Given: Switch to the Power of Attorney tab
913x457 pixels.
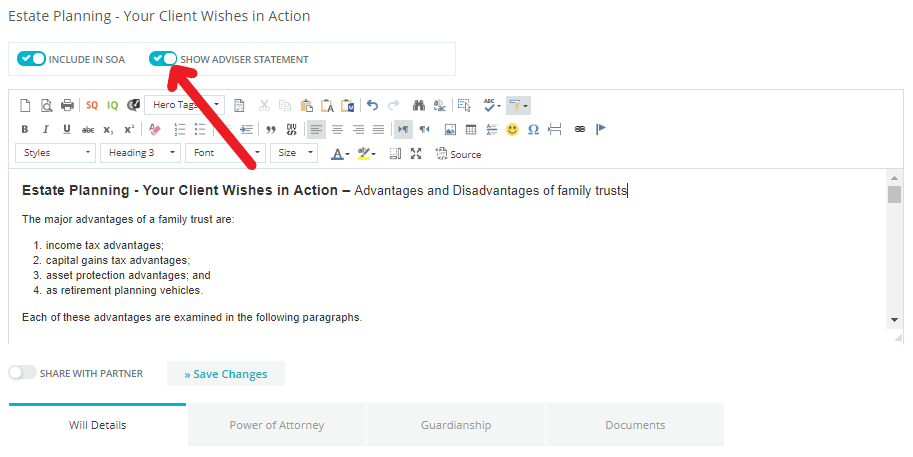Looking at the screenshot, I should coord(276,425).
